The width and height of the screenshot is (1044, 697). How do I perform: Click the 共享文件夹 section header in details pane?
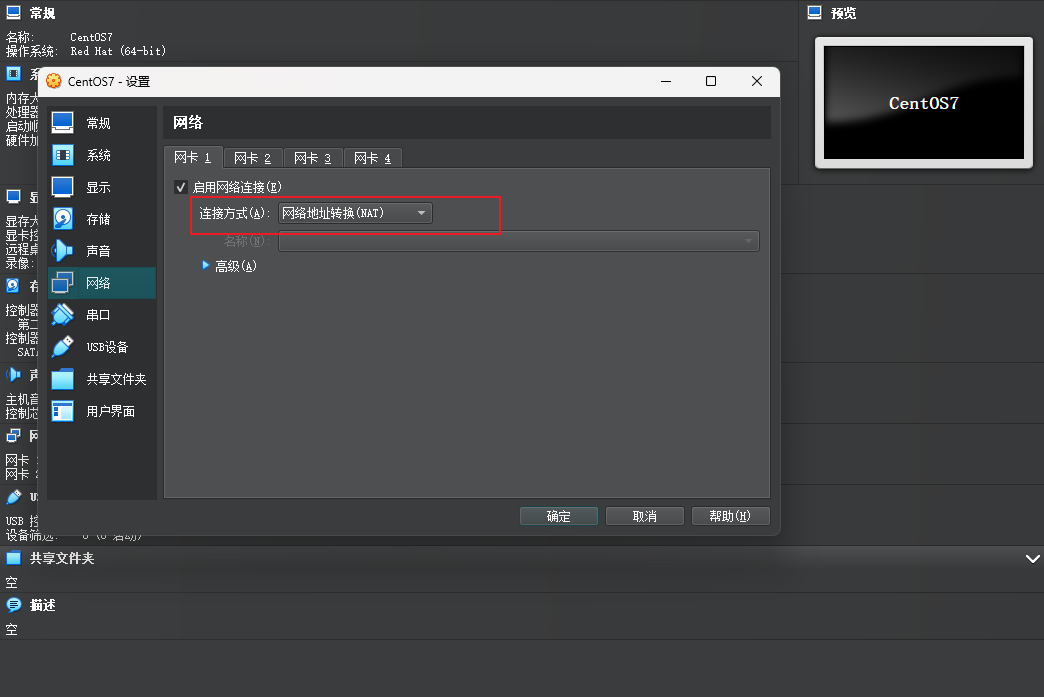(62, 558)
